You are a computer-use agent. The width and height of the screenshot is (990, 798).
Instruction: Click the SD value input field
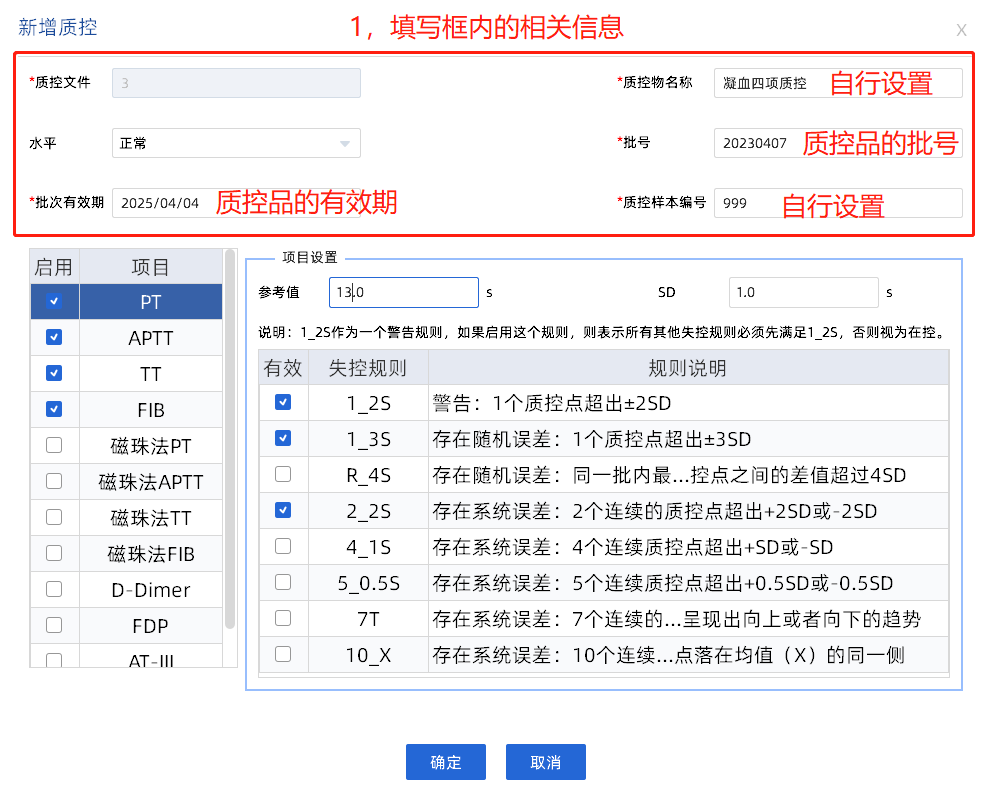tap(803, 293)
